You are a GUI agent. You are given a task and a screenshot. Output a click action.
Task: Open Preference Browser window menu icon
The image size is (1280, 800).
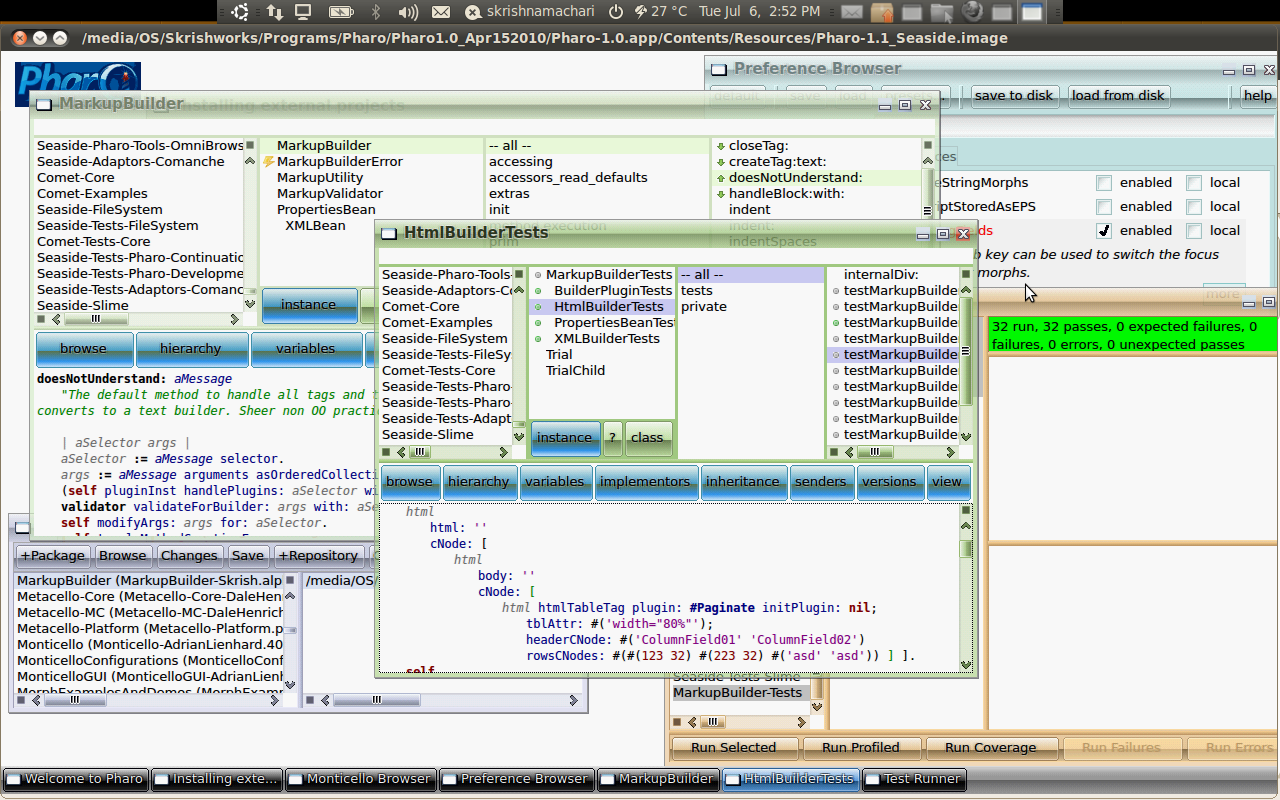coord(718,69)
